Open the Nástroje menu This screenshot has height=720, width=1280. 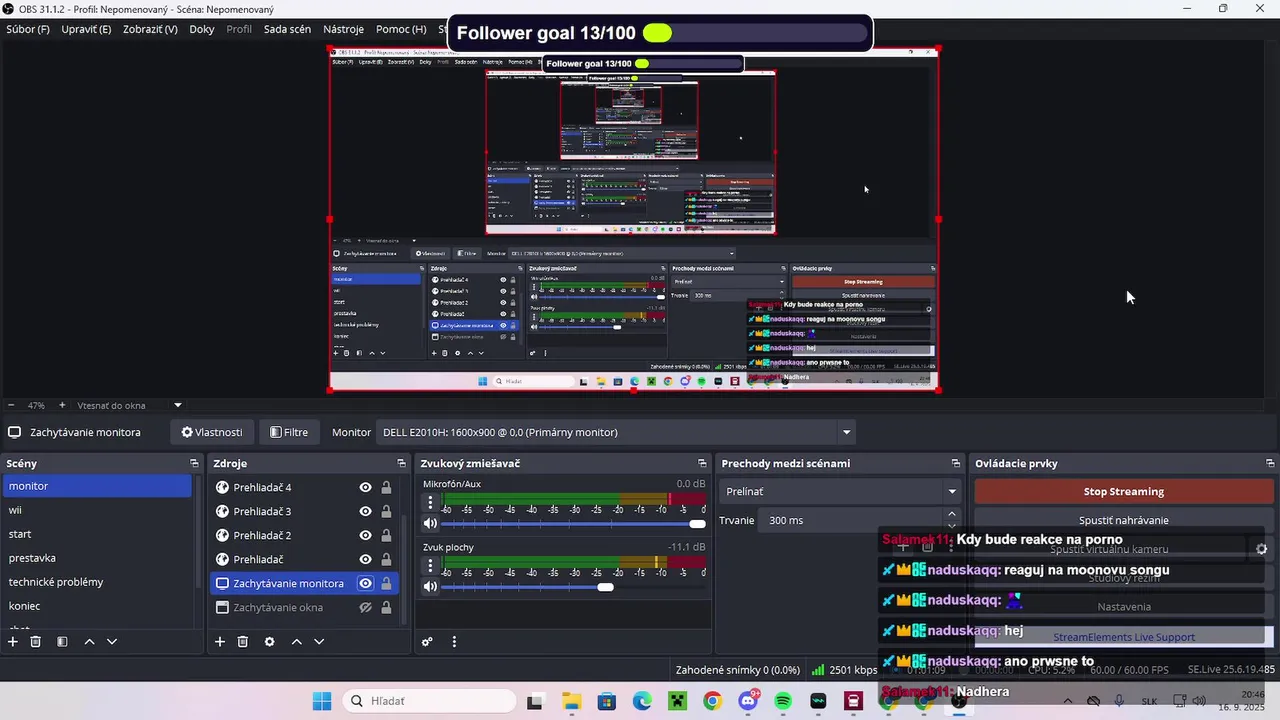[343, 29]
